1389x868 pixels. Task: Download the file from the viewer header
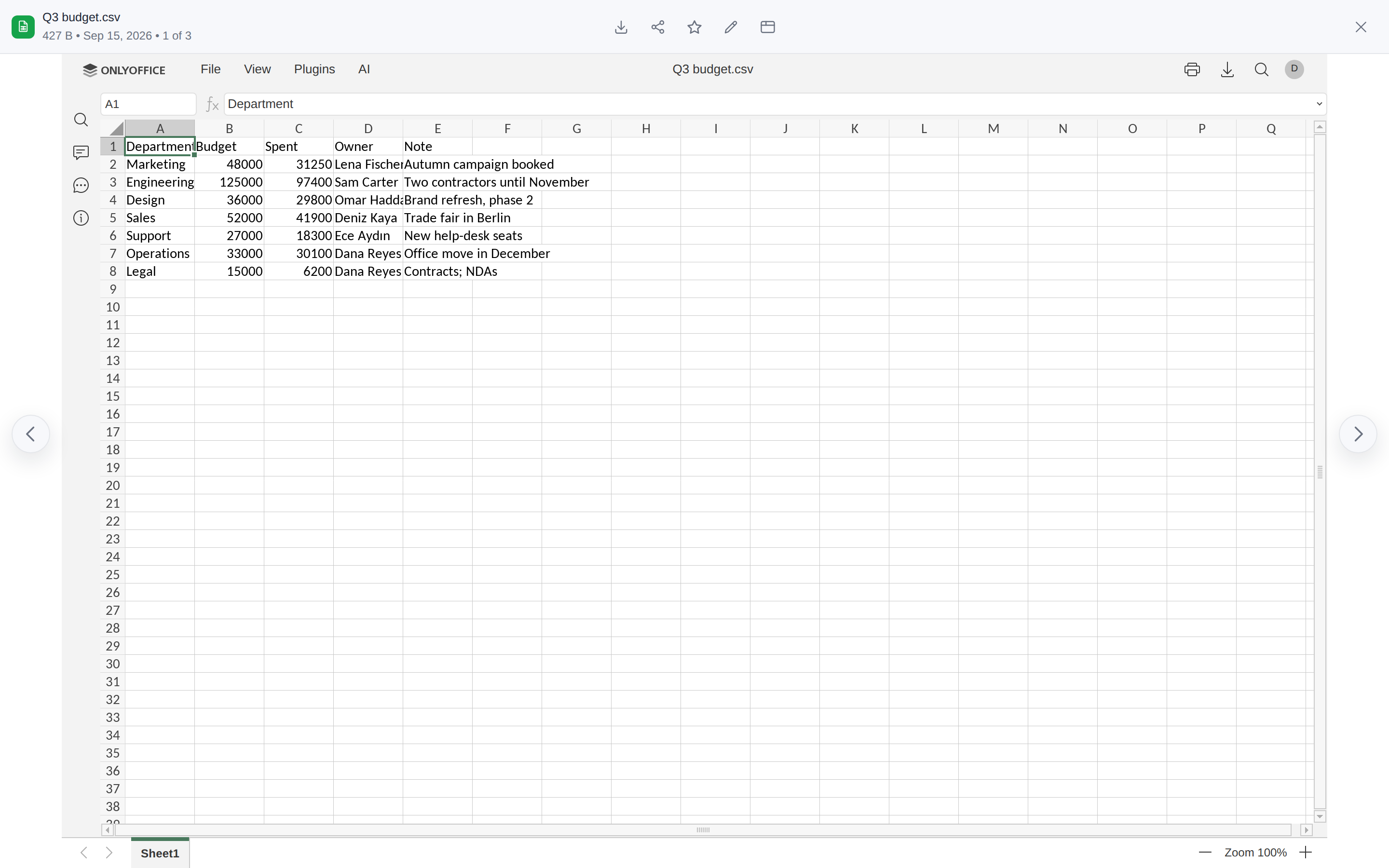[621, 27]
